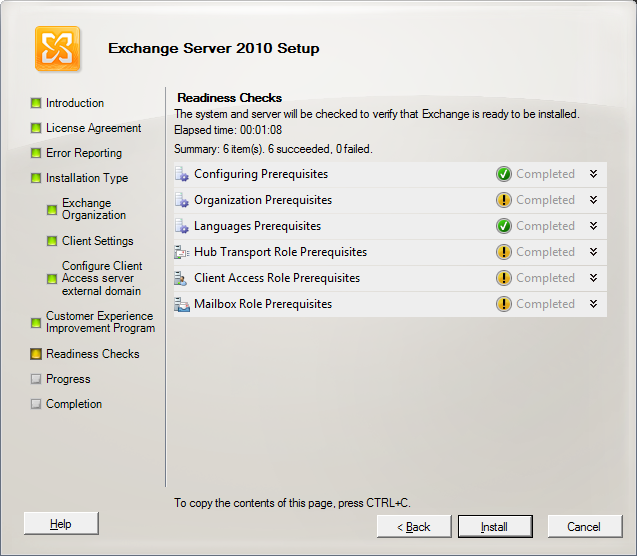Expand Configuring Prerequisites details chevron

pos(594,174)
